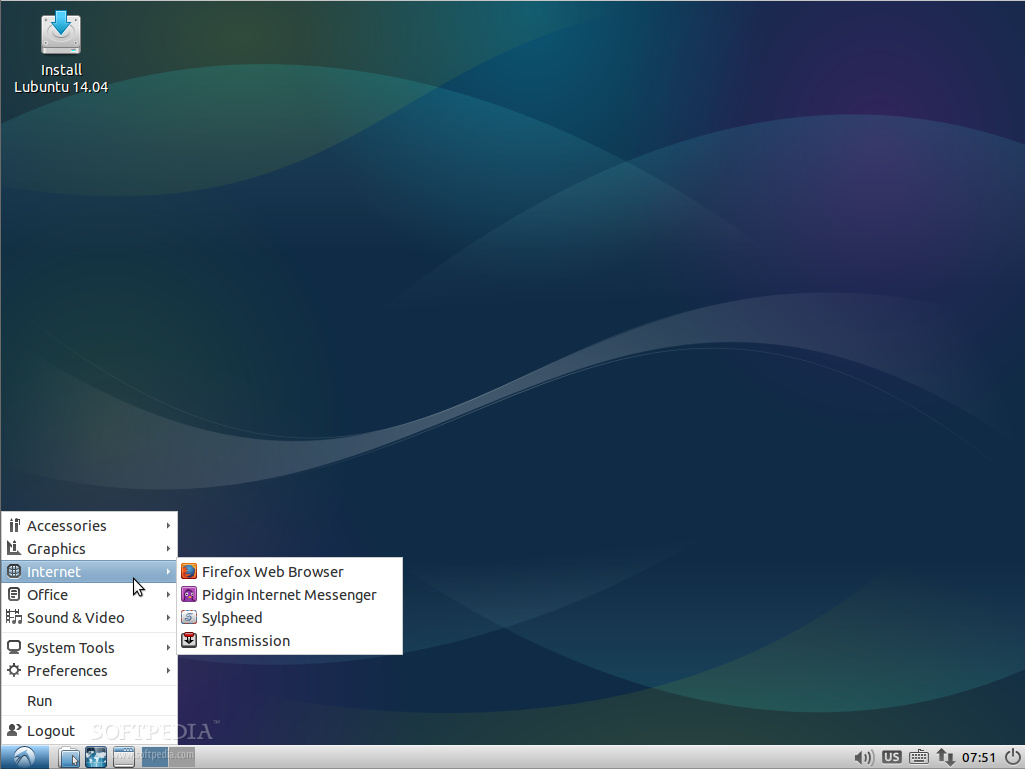Viewport: 1025px width, 769px height.
Task: Open the volume control in the tray
Action: click(864, 757)
